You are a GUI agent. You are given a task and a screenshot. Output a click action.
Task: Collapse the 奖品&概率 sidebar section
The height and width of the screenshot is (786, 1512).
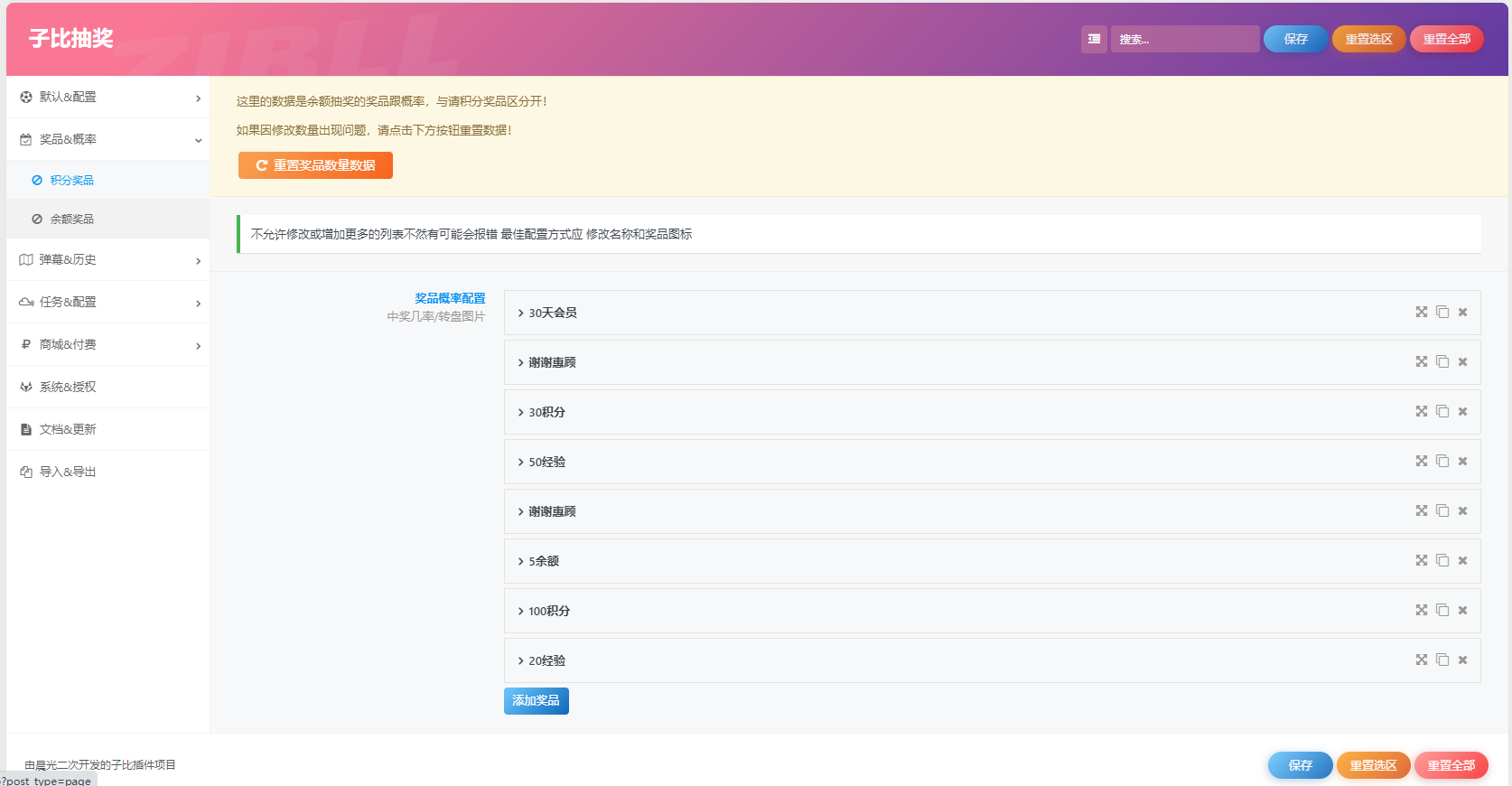pos(108,139)
